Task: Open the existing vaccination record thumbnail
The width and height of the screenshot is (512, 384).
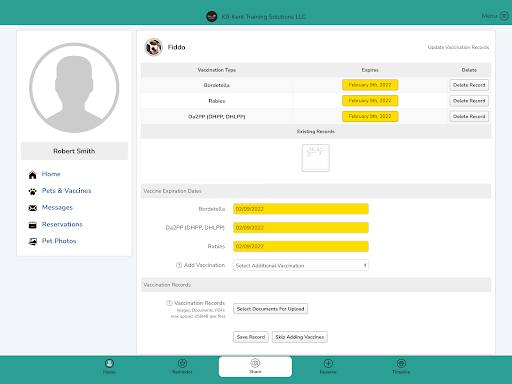Action: tap(316, 158)
